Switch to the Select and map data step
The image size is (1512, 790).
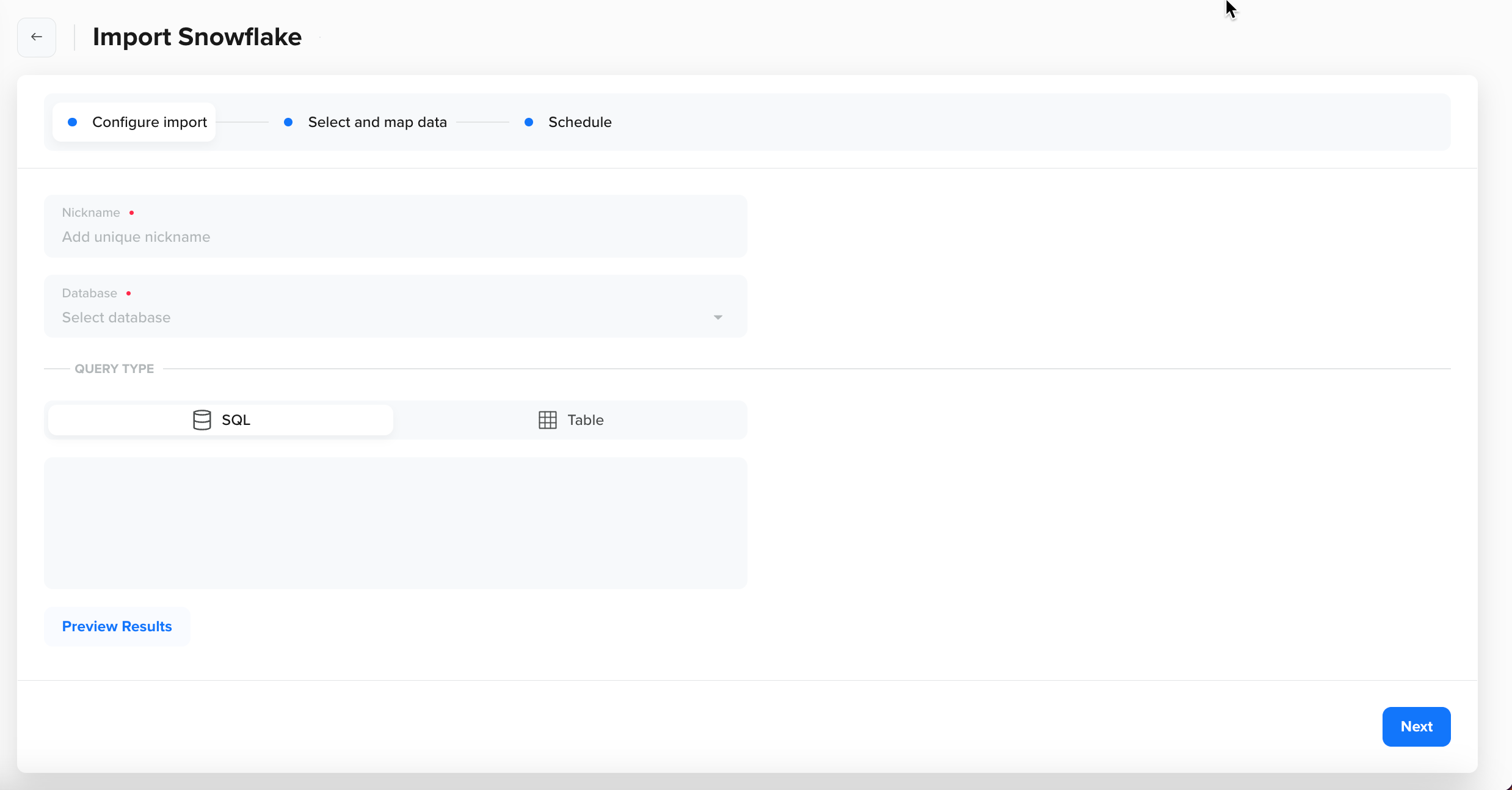coord(377,122)
